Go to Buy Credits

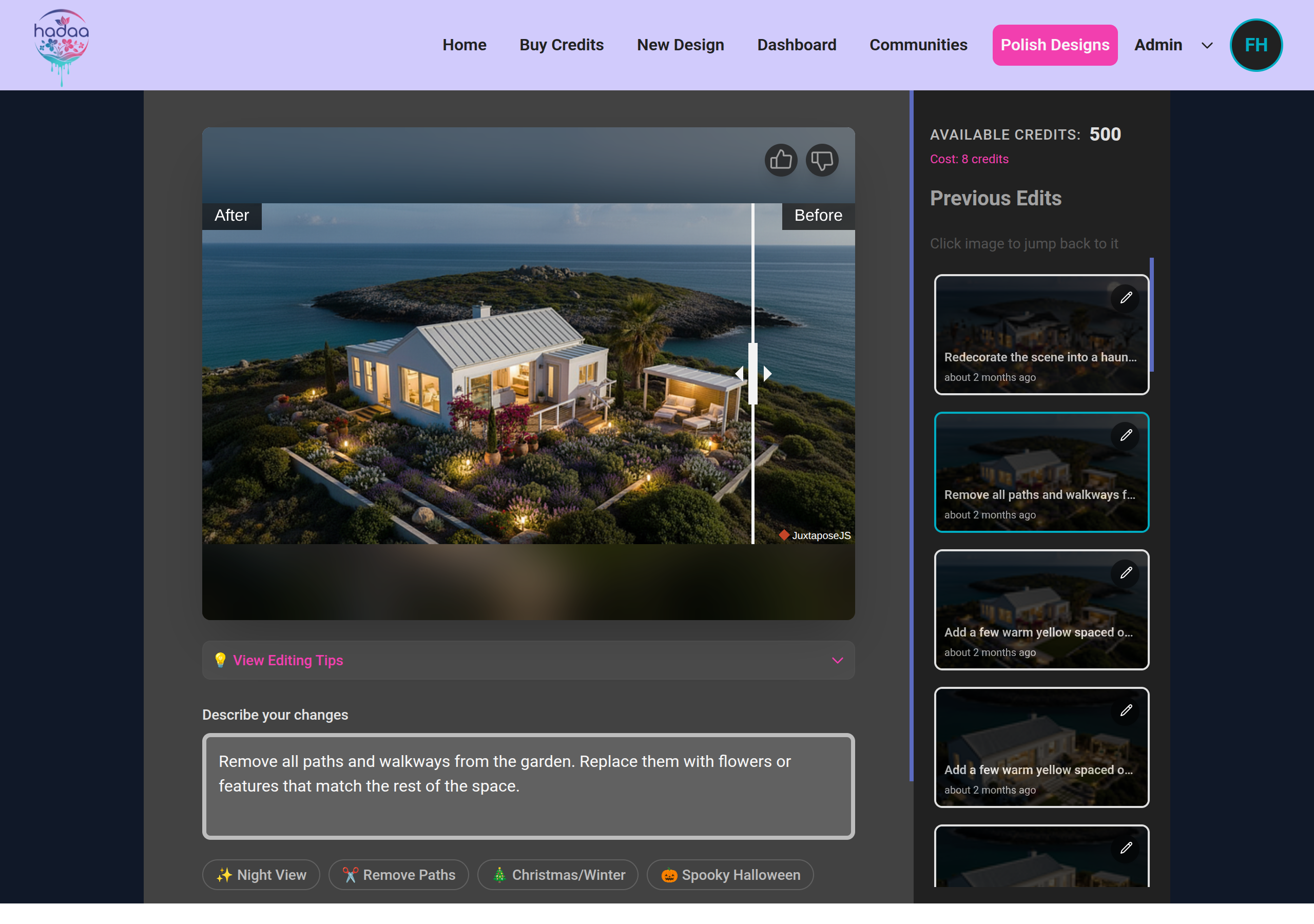coord(561,45)
